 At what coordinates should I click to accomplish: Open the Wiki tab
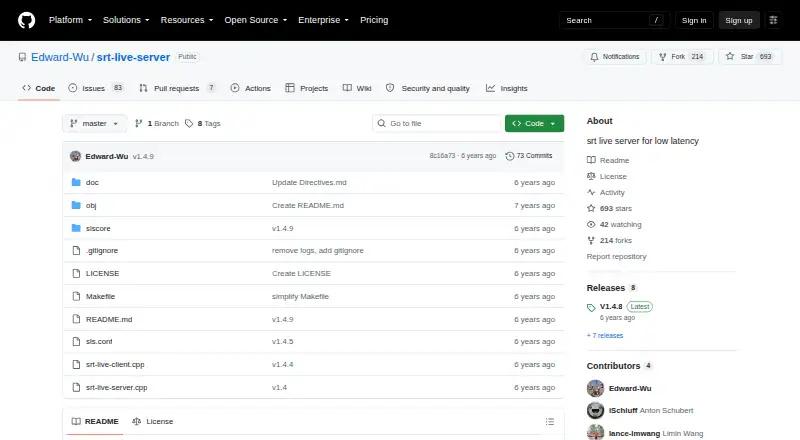[357, 88]
